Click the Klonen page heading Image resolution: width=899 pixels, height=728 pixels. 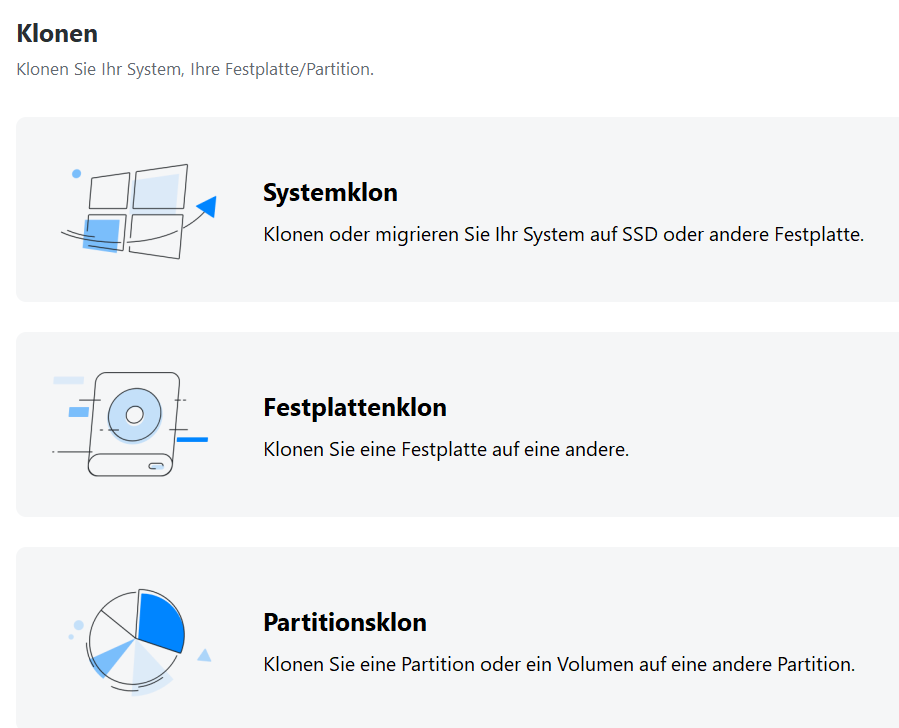(x=57, y=33)
